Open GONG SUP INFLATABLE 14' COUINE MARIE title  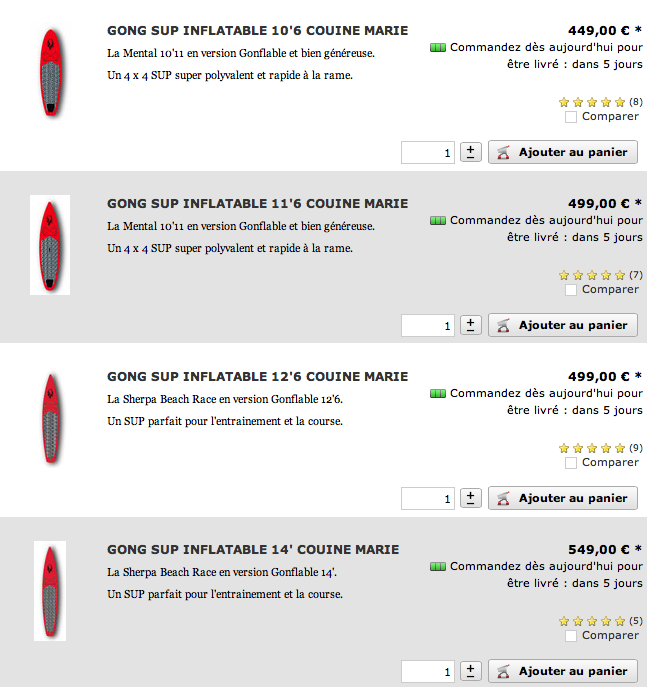coord(253,550)
